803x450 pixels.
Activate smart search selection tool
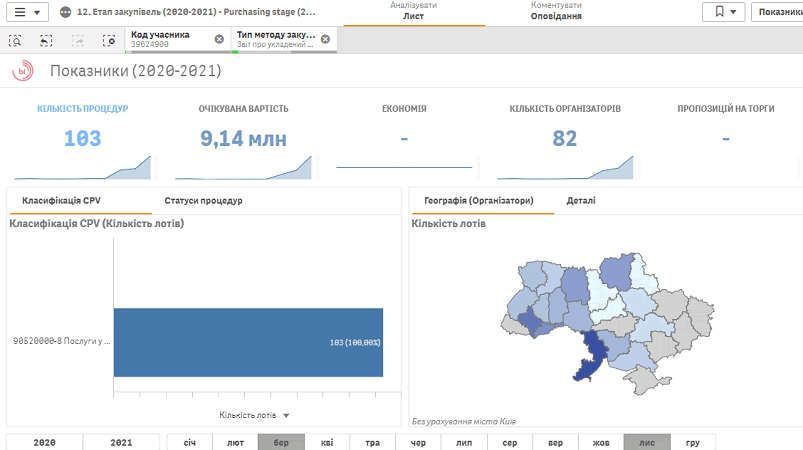click(x=15, y=41)
